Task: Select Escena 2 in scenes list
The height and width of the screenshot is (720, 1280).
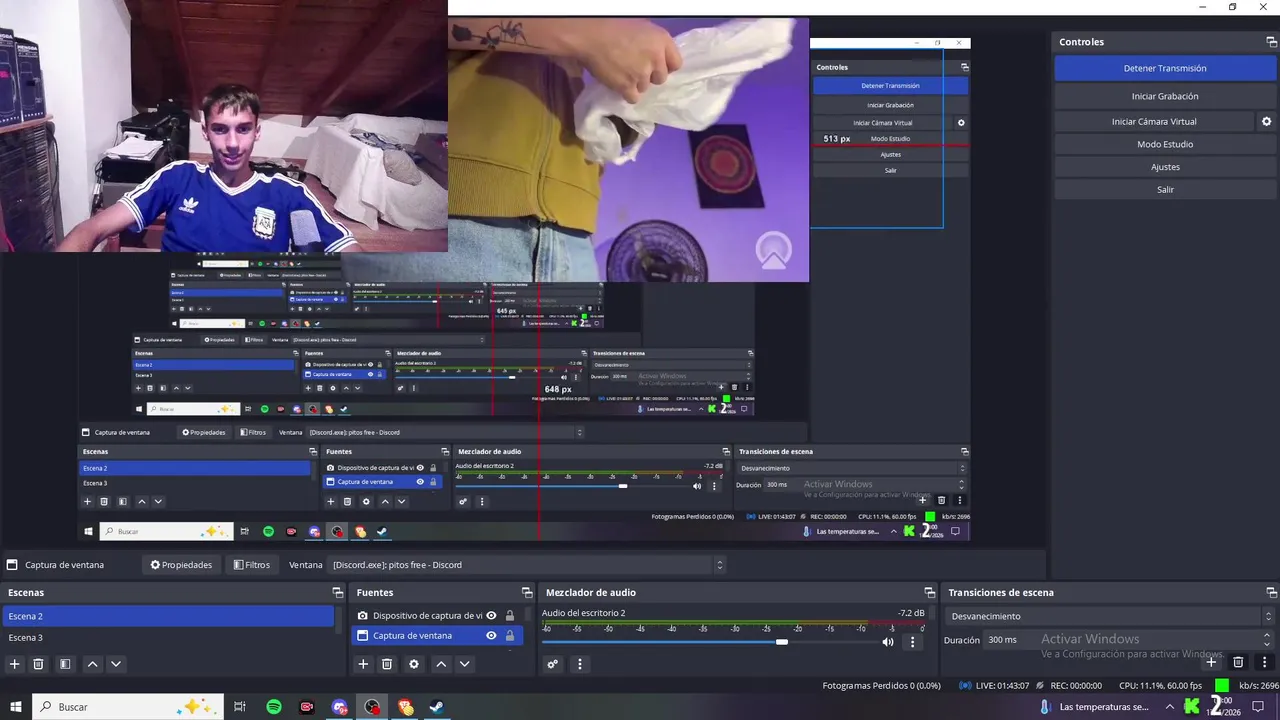Action: [x=168, y=616]
